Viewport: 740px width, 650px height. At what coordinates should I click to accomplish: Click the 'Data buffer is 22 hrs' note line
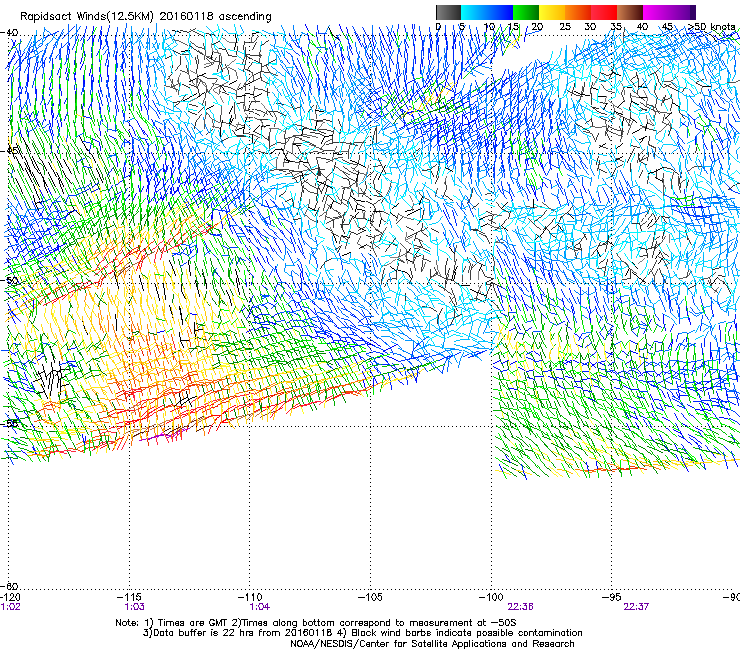point(362,633)
